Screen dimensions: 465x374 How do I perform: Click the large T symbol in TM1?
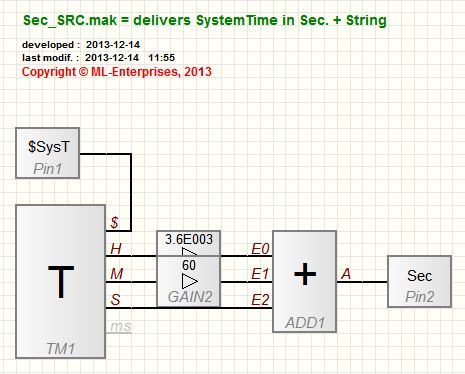[61, 282]
